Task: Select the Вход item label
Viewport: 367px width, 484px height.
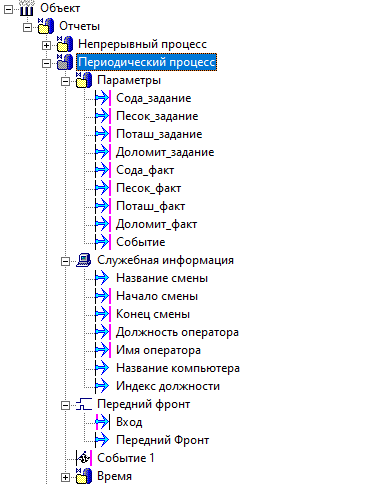Action: pos(129,422)
